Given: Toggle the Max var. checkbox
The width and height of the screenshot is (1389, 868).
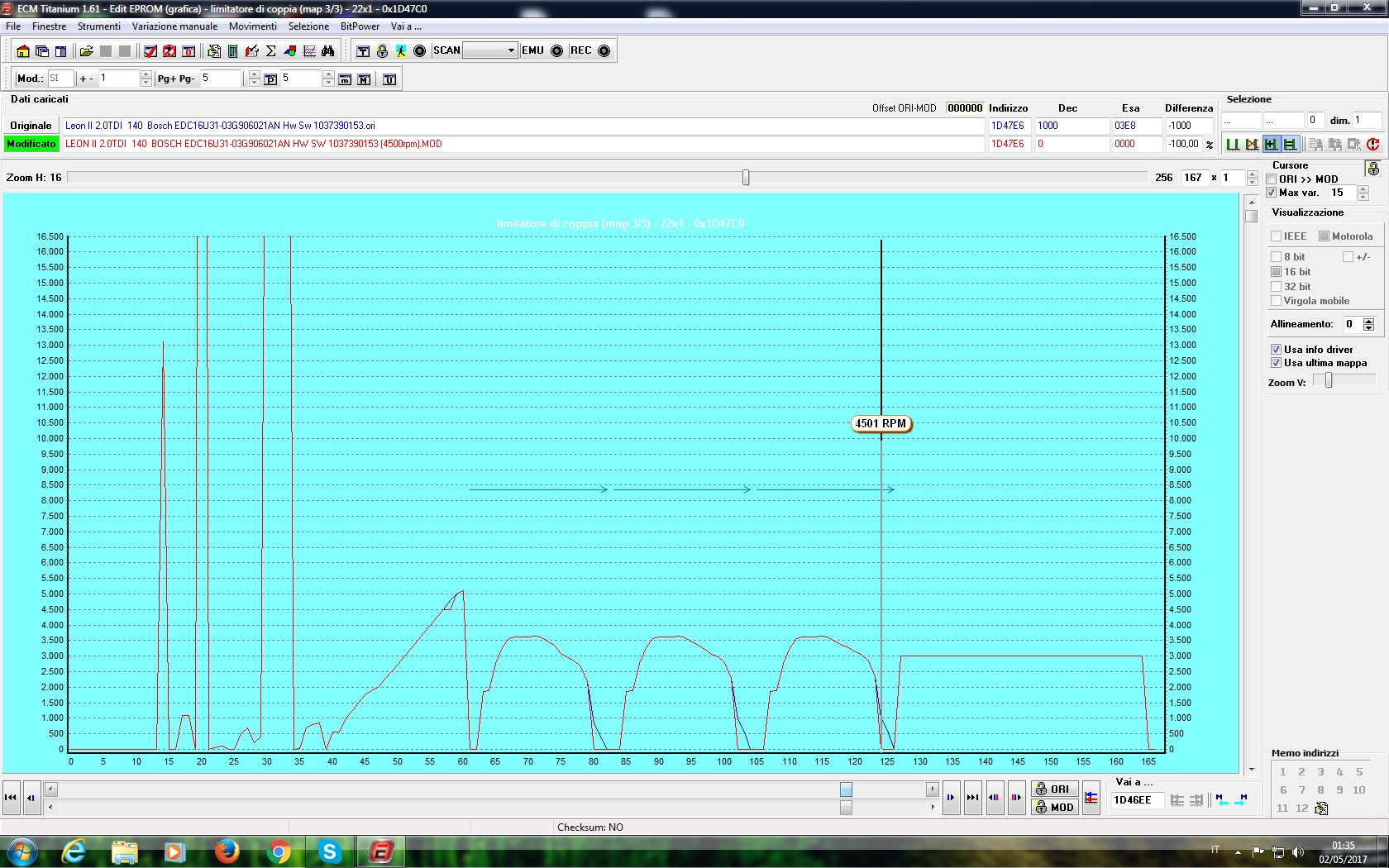Looking at the screenshot, I should coord(1272,193).
